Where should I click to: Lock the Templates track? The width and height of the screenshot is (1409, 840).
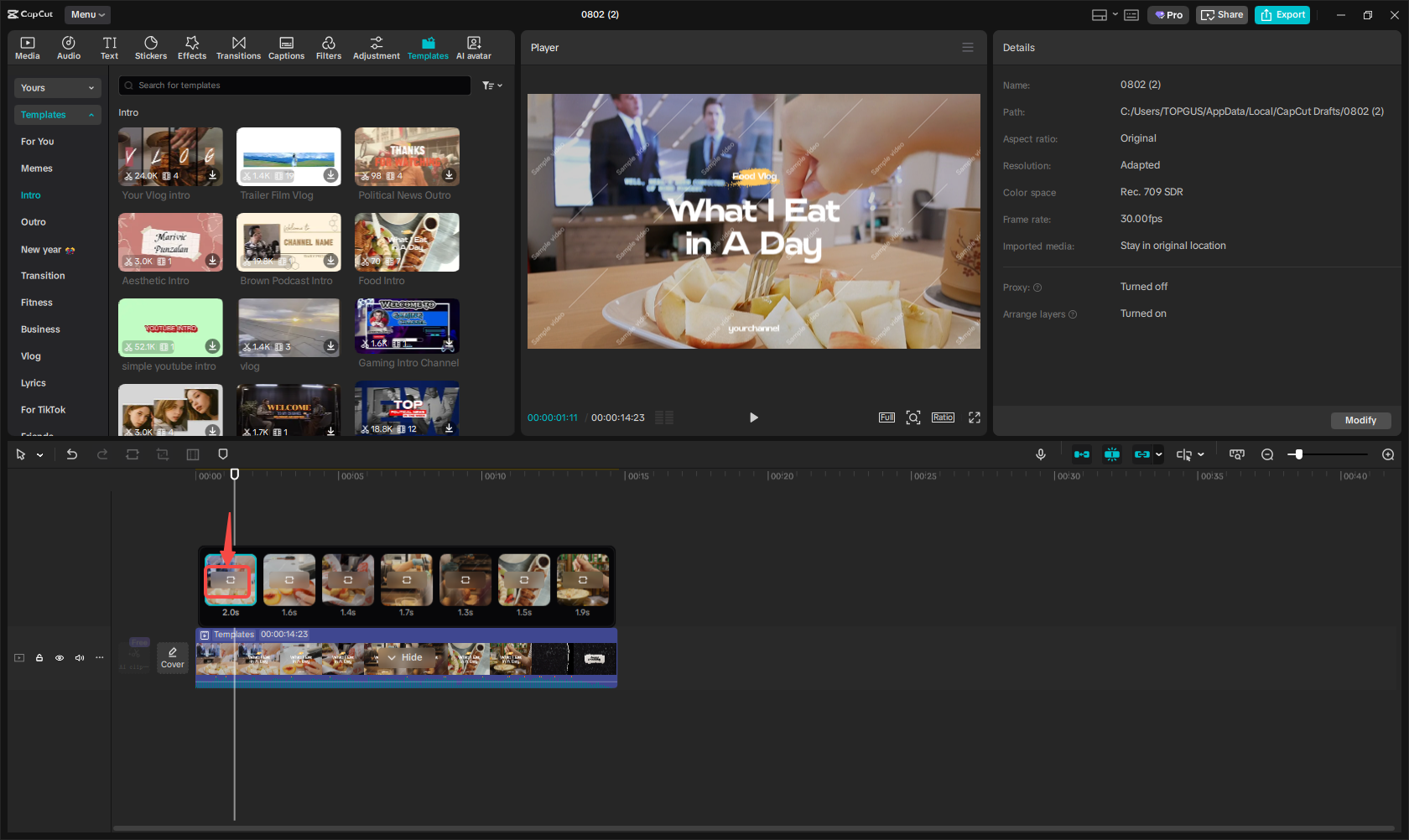tap(39, 658)
